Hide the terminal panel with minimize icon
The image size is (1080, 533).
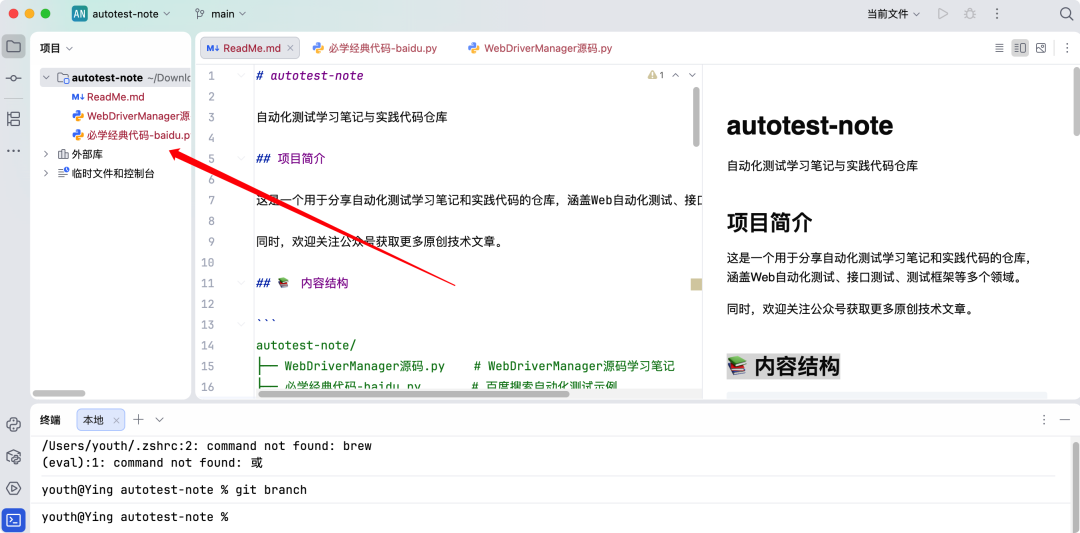click(1066, 419)
